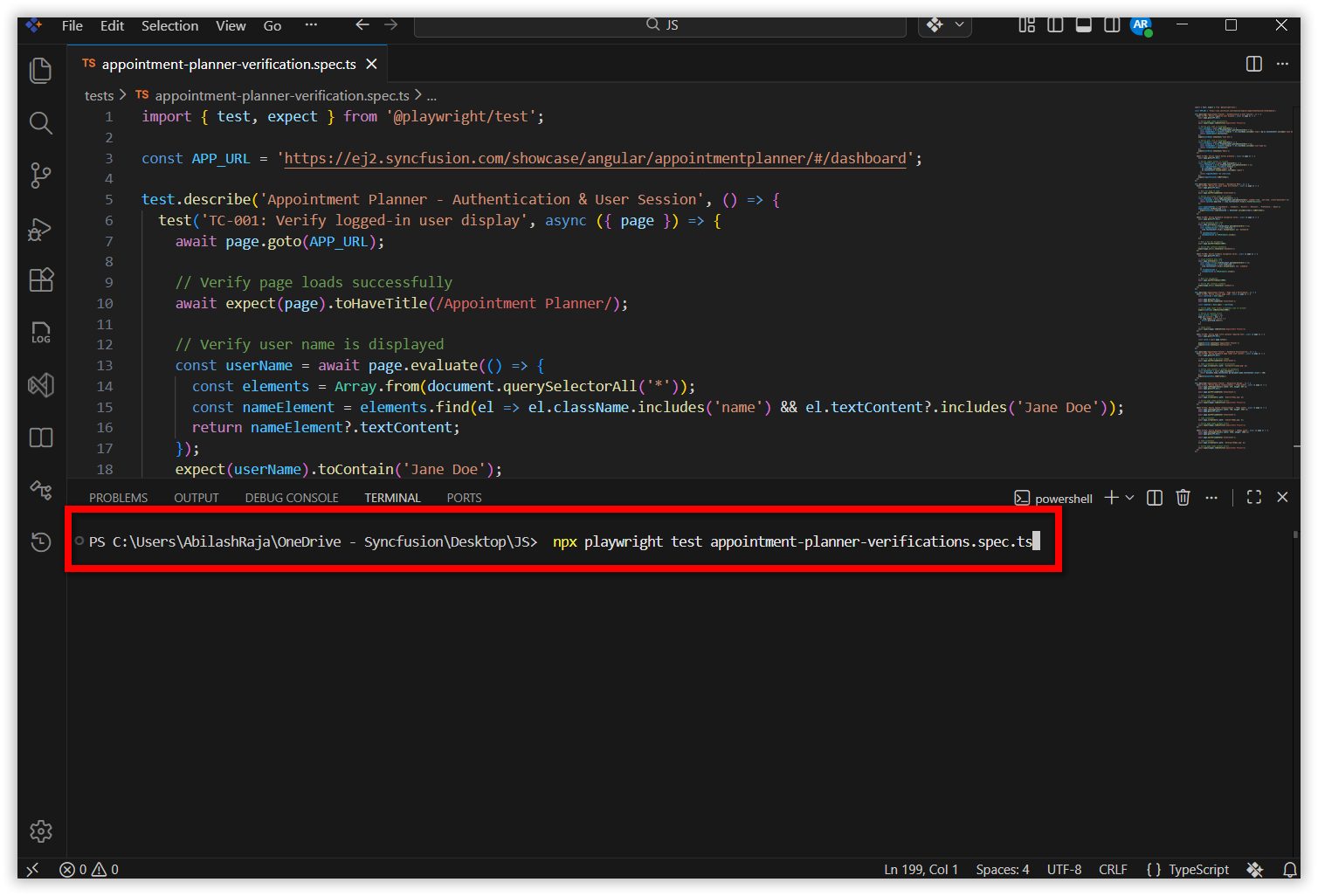Open the account AR avatar
This screenshot has height=896, width=1318.
(x=1141, y=25)
